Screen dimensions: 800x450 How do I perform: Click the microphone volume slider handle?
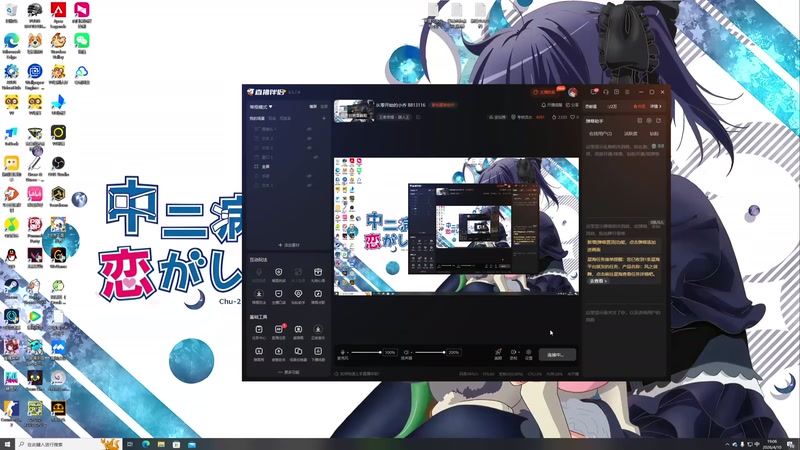point(380,353)
